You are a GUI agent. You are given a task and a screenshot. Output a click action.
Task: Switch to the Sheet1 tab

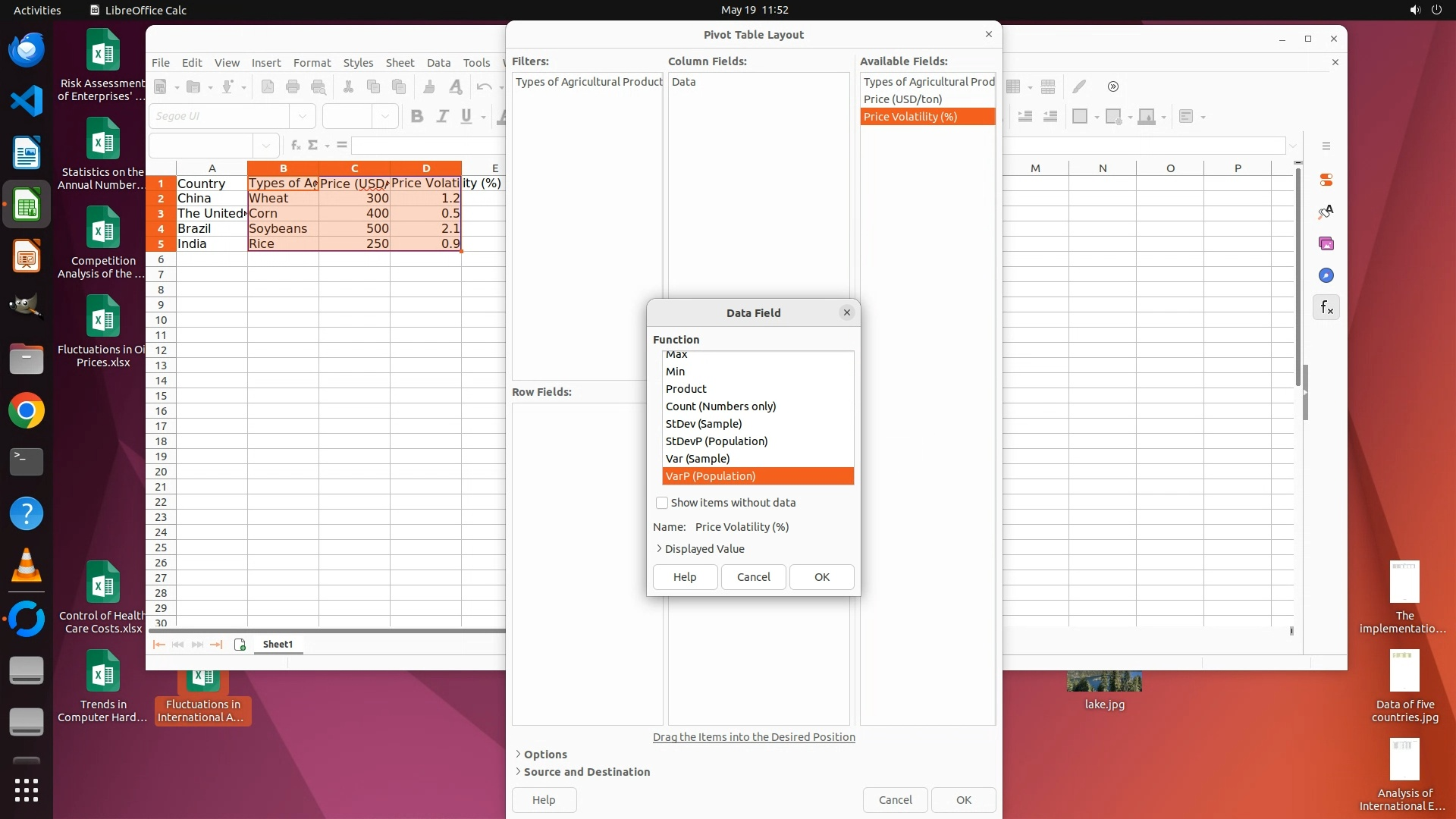point(278,645)
